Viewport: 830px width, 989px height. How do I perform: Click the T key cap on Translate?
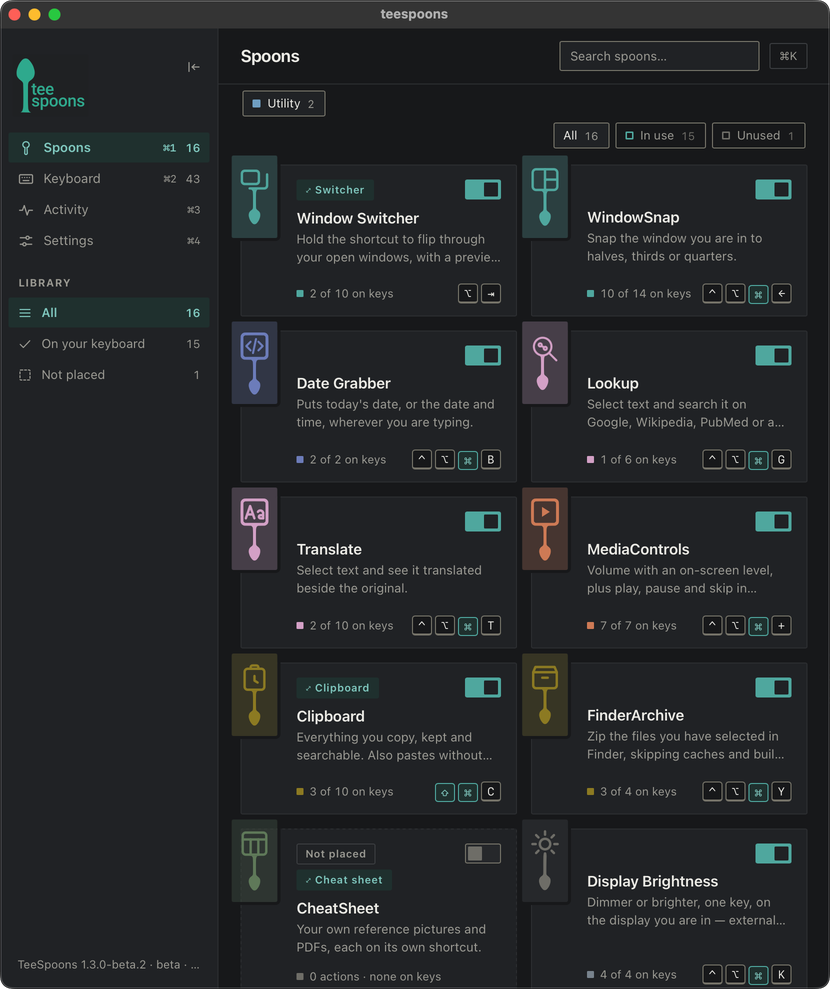coord(491,626)
